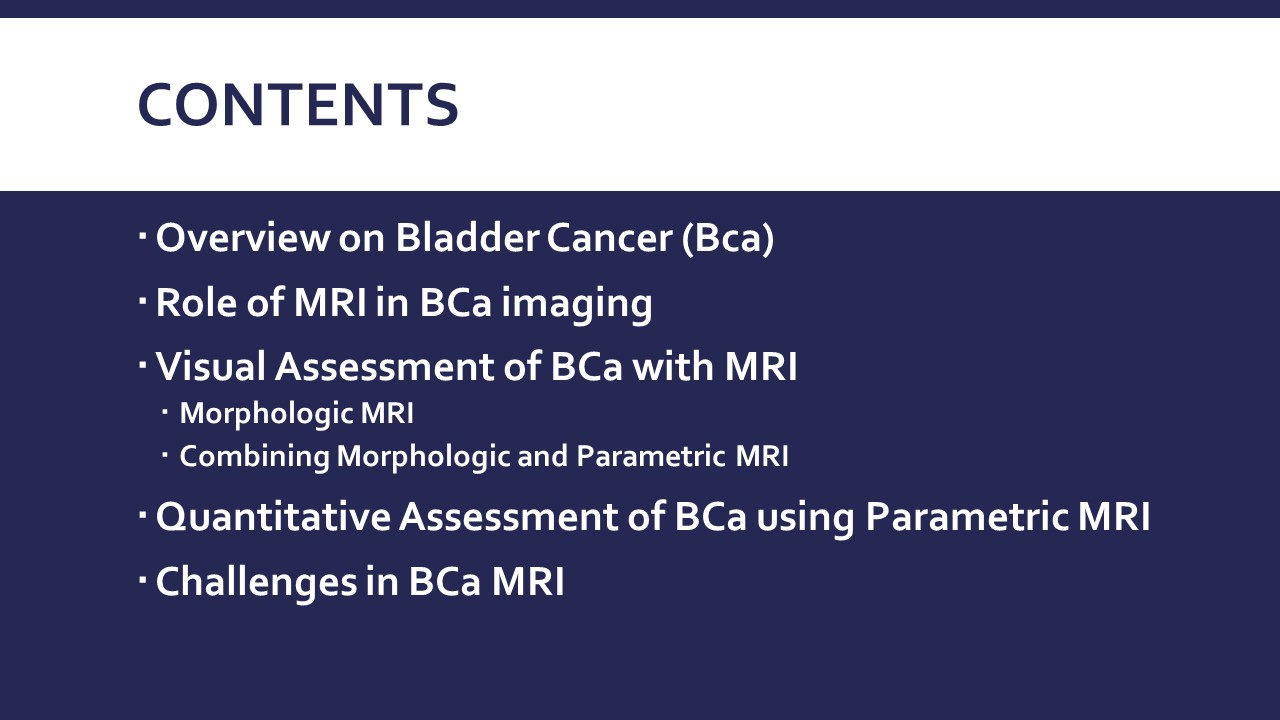Click the empty dark area below Challenges line
The image size is (1280, 720).
(x=640, y=660)
